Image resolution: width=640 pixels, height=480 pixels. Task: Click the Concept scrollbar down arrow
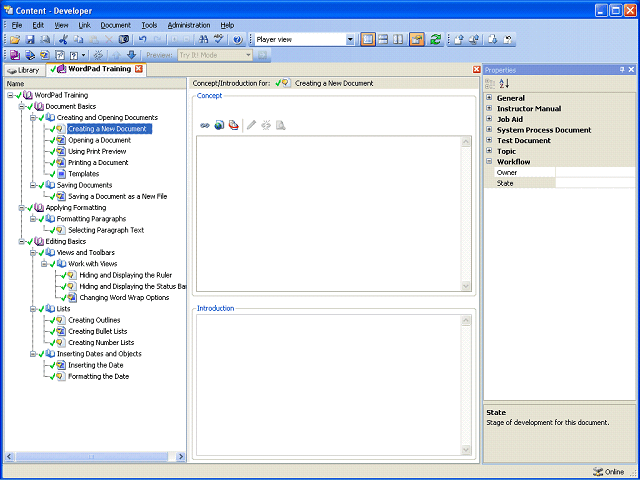466,286
